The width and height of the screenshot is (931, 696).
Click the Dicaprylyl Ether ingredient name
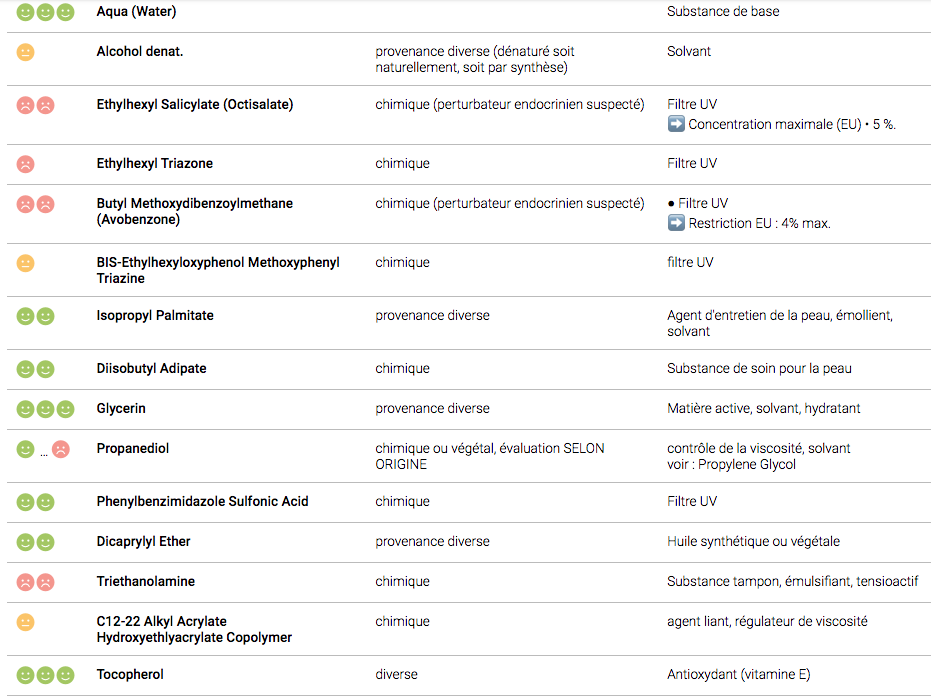click(143, 541)
